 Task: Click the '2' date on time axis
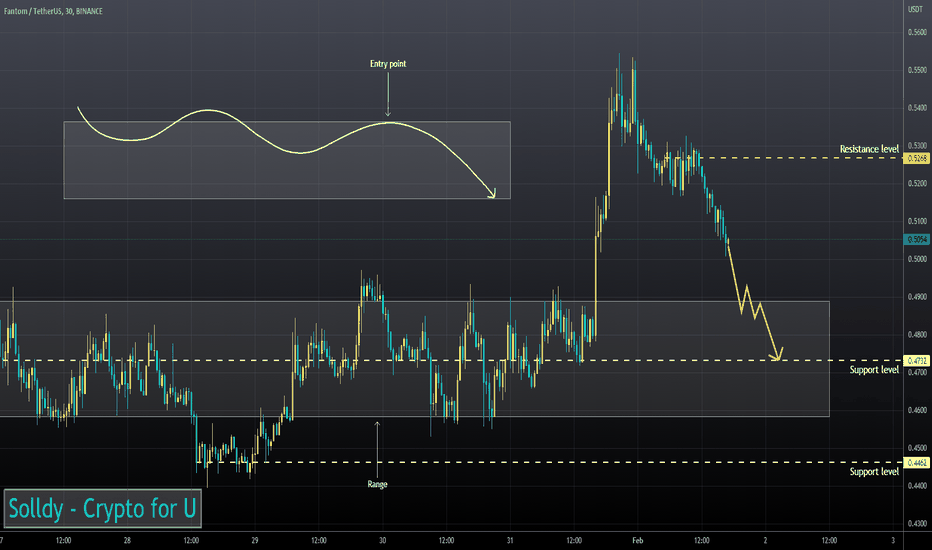[x=766, y=540]
